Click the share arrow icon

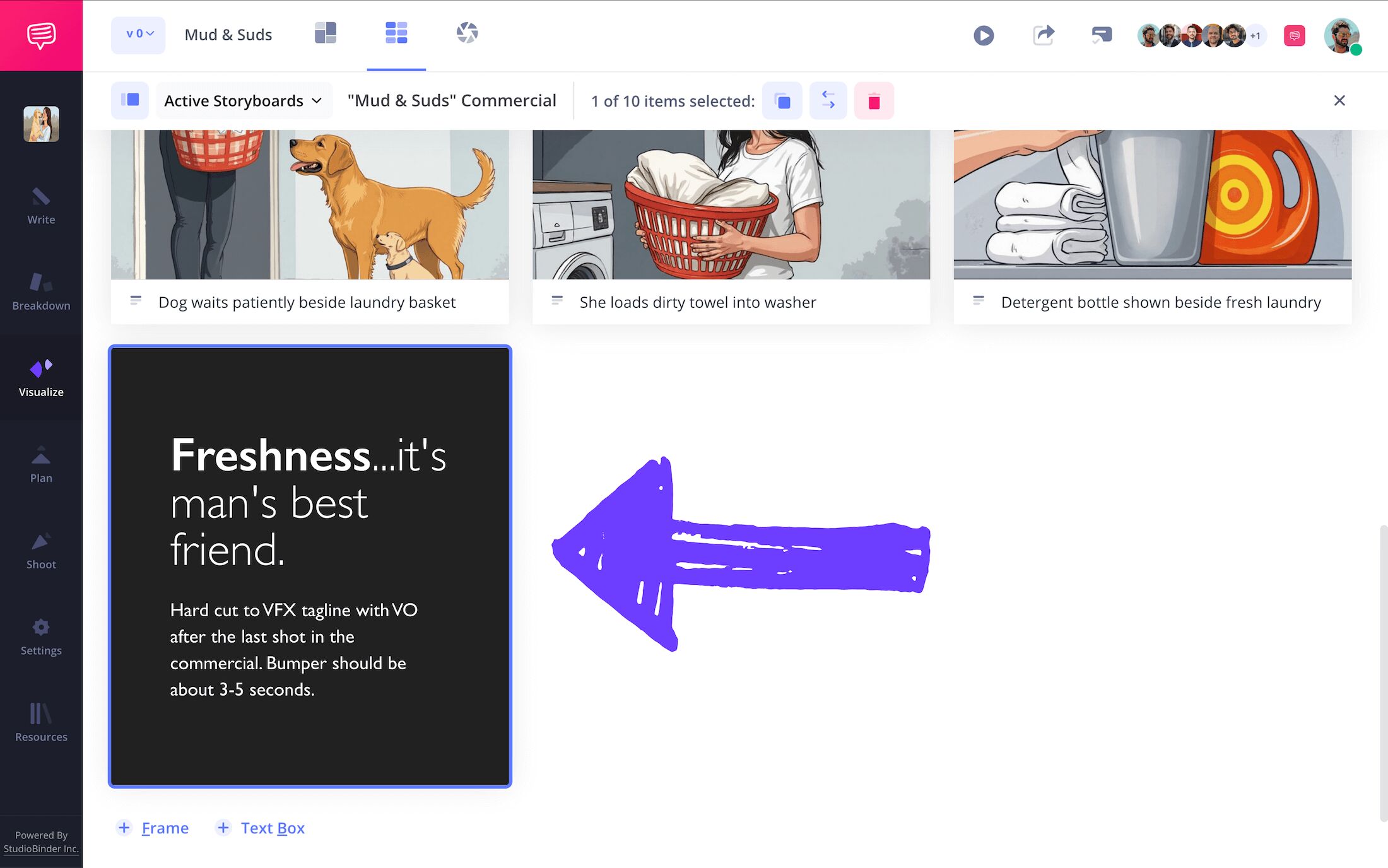1043,35
